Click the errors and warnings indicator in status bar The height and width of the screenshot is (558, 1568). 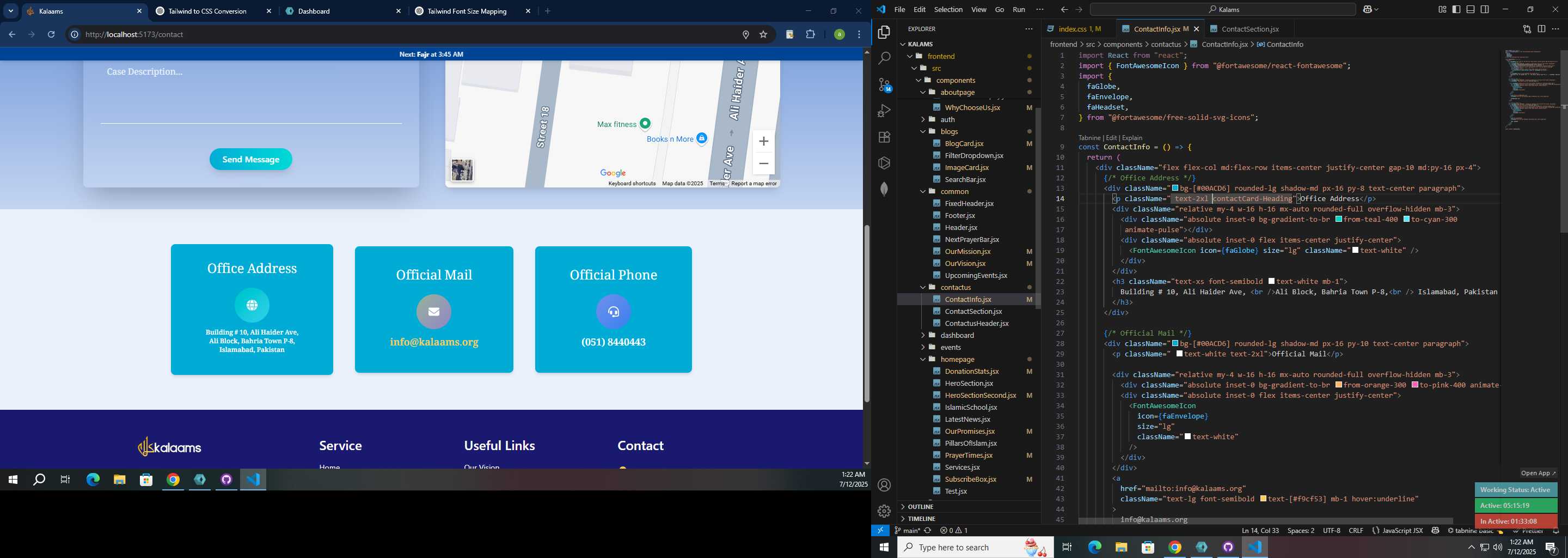pos(954,531)
